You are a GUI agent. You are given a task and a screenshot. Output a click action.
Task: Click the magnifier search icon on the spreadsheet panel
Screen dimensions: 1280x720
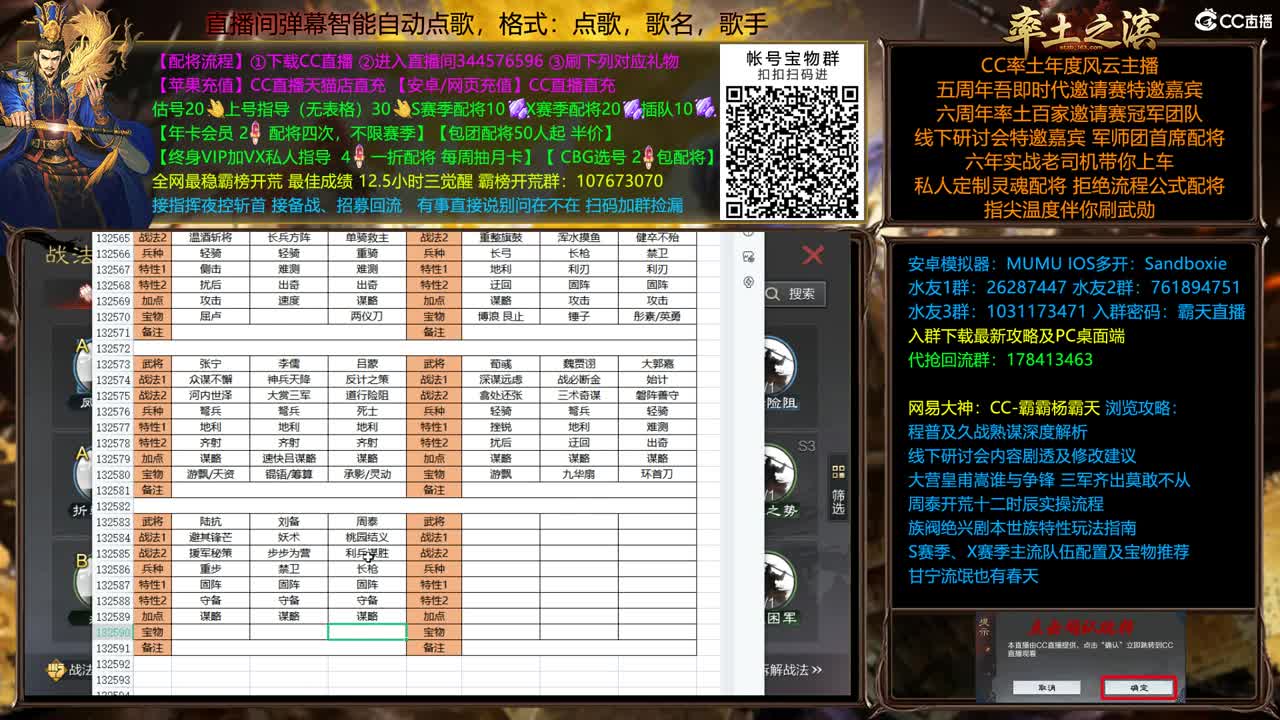(x=771, y=292)
